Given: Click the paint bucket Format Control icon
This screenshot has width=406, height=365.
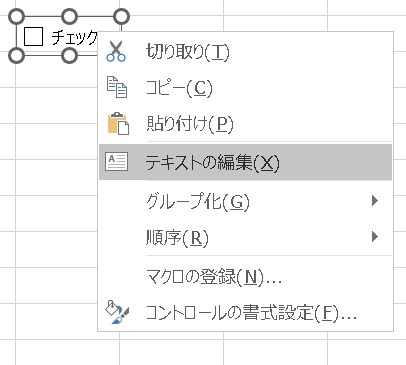Looking at the screenshot, I should click(117, 312).
